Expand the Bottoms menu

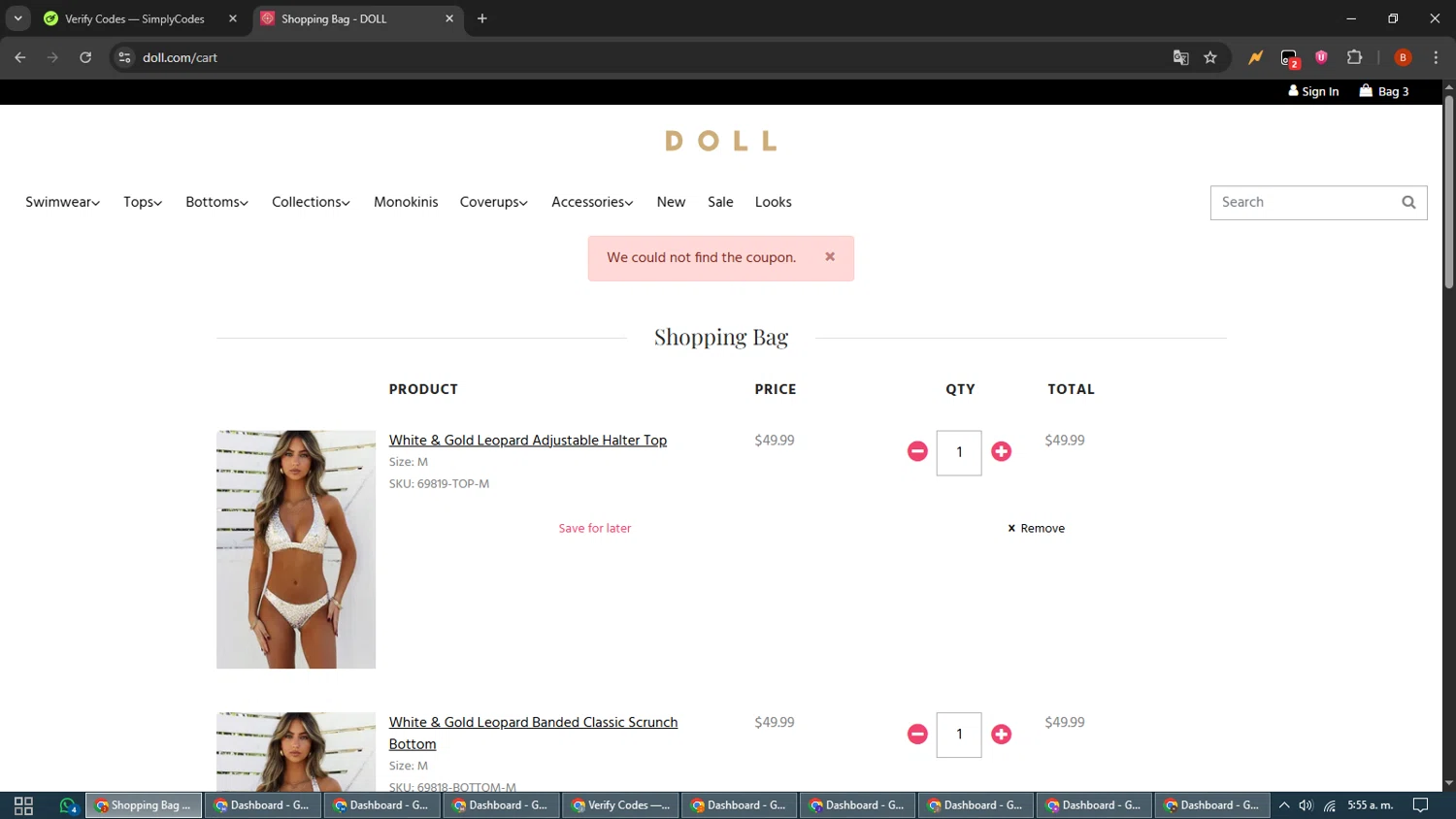coord(216,202)
